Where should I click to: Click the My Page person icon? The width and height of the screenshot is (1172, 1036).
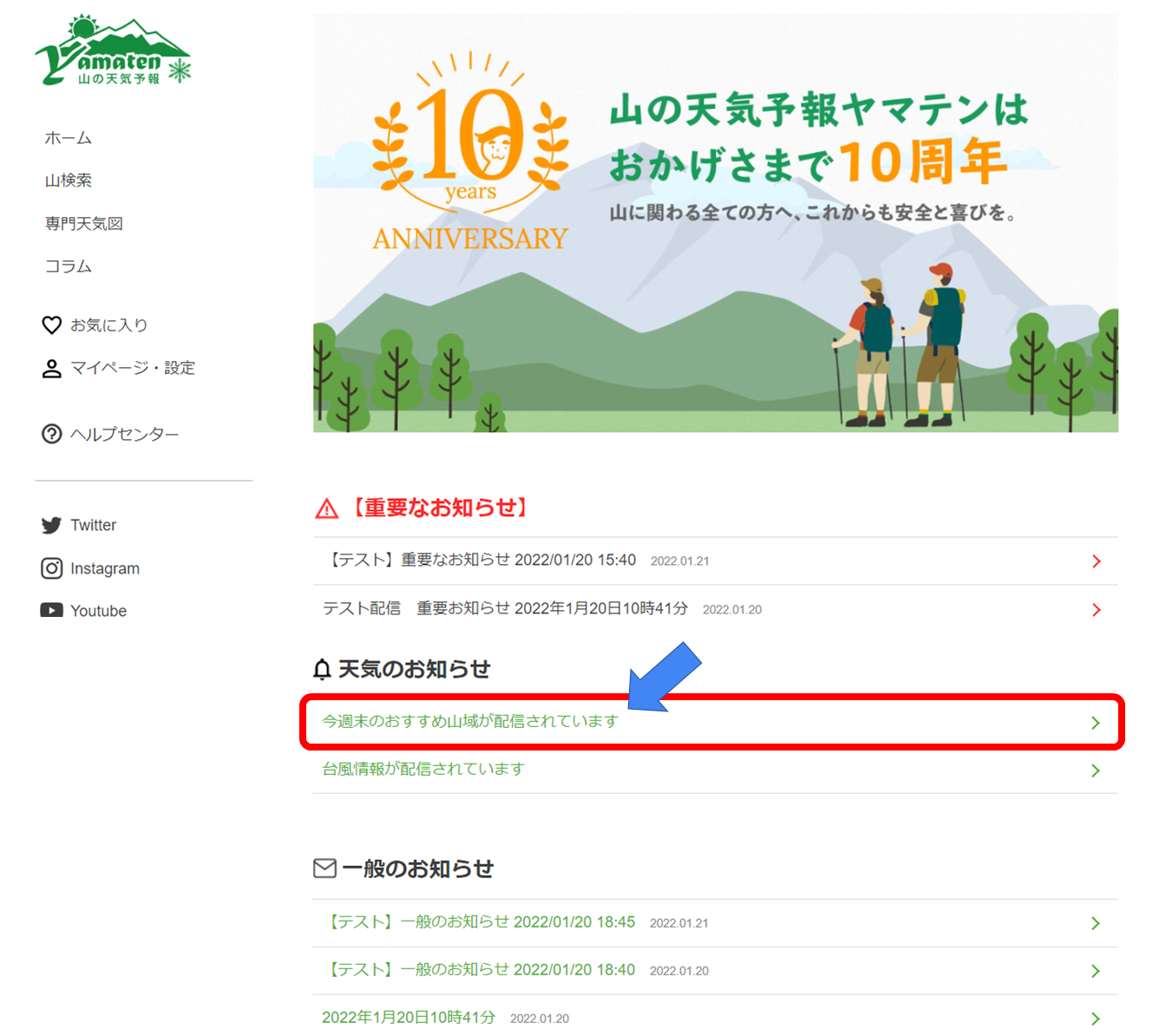pos(52,369)
